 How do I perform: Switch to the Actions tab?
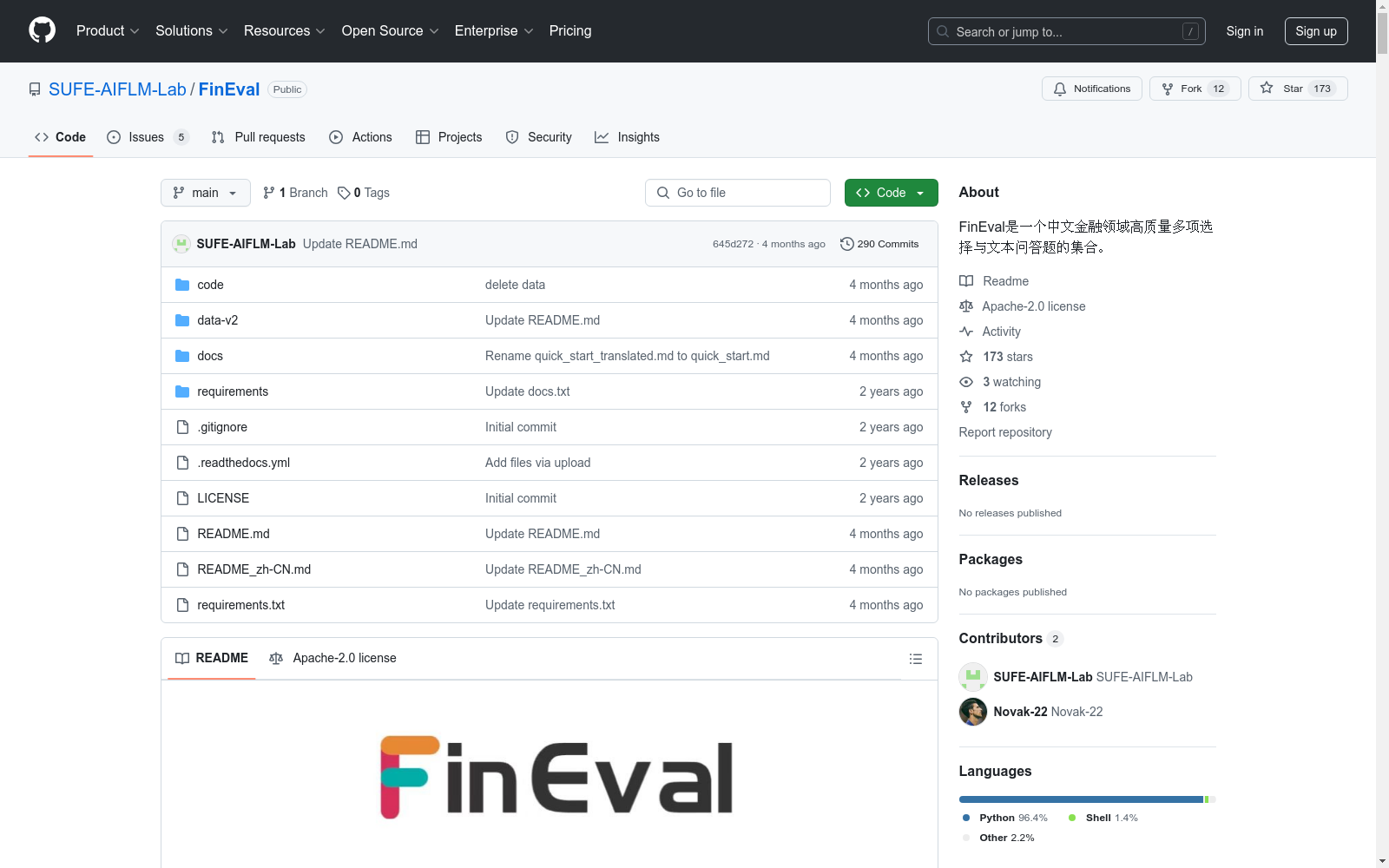[x=361, y=137]
